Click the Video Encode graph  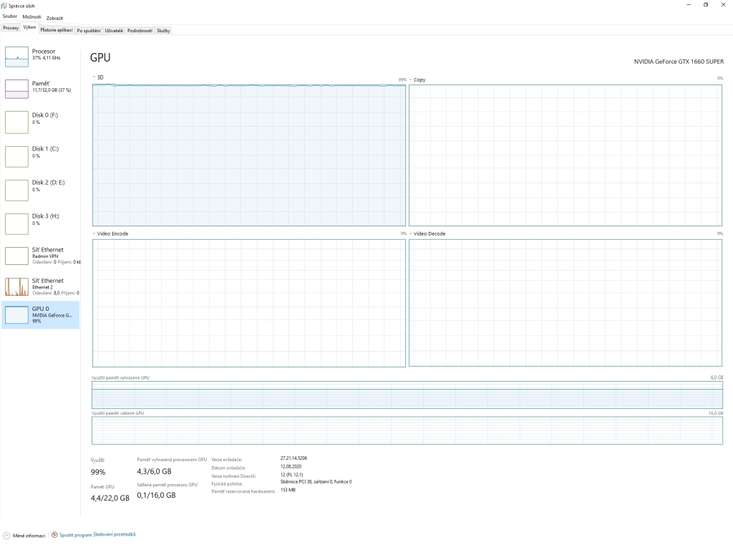click(249, 303)
